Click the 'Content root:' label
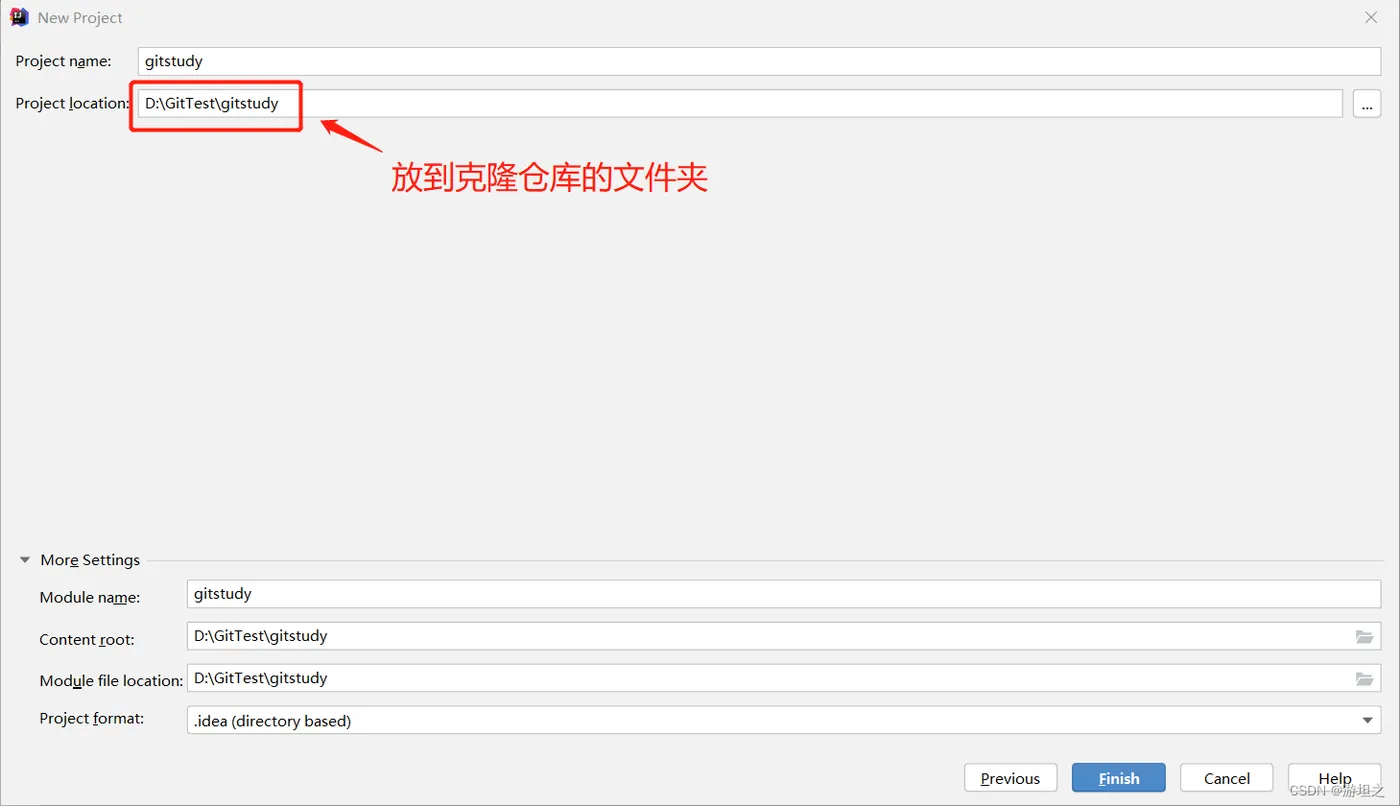 pyautogui.click(x=87, y=639)
